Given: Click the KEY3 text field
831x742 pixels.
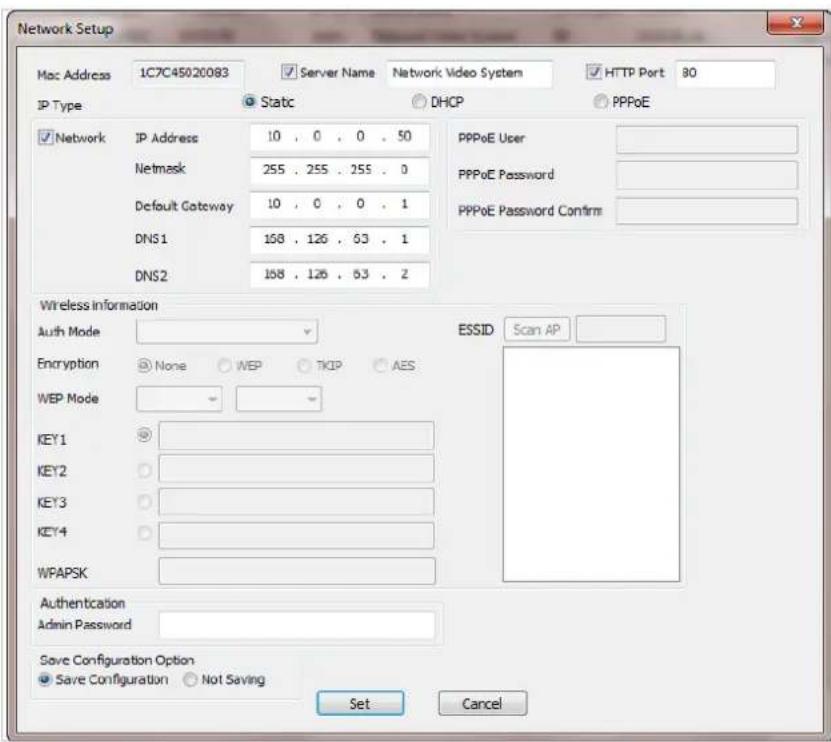Looking at the screenshot, I should pyautogui.click(x=296, y=502).
